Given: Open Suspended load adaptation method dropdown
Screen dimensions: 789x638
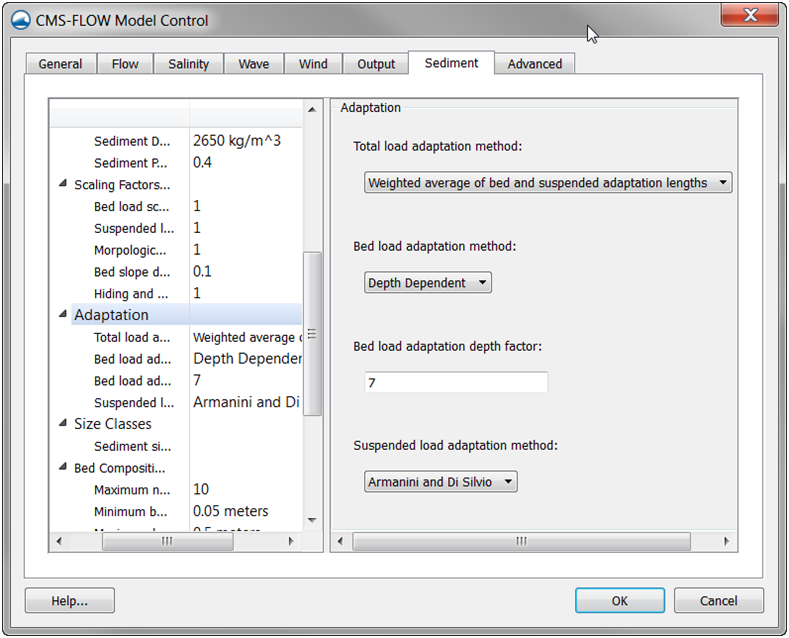Looking at the screenshot, I should pos(441,482).
